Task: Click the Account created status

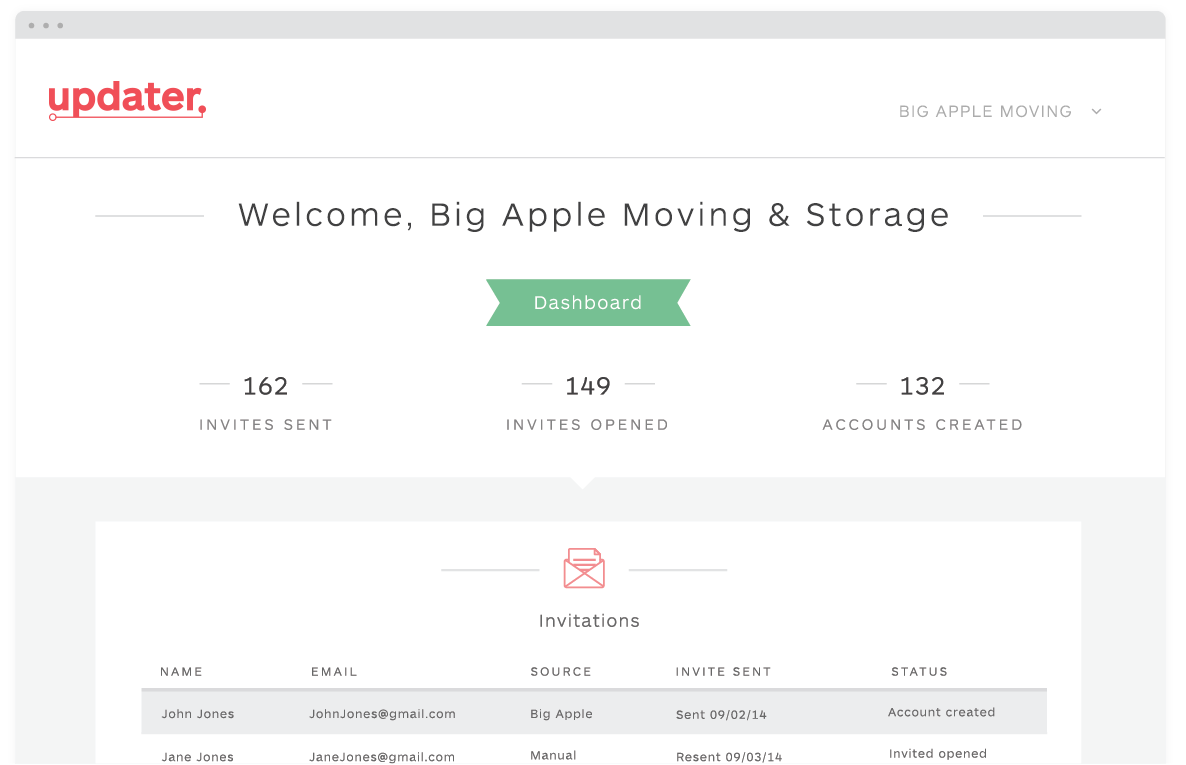Action: pyautogui.click(x=941, y=712)
